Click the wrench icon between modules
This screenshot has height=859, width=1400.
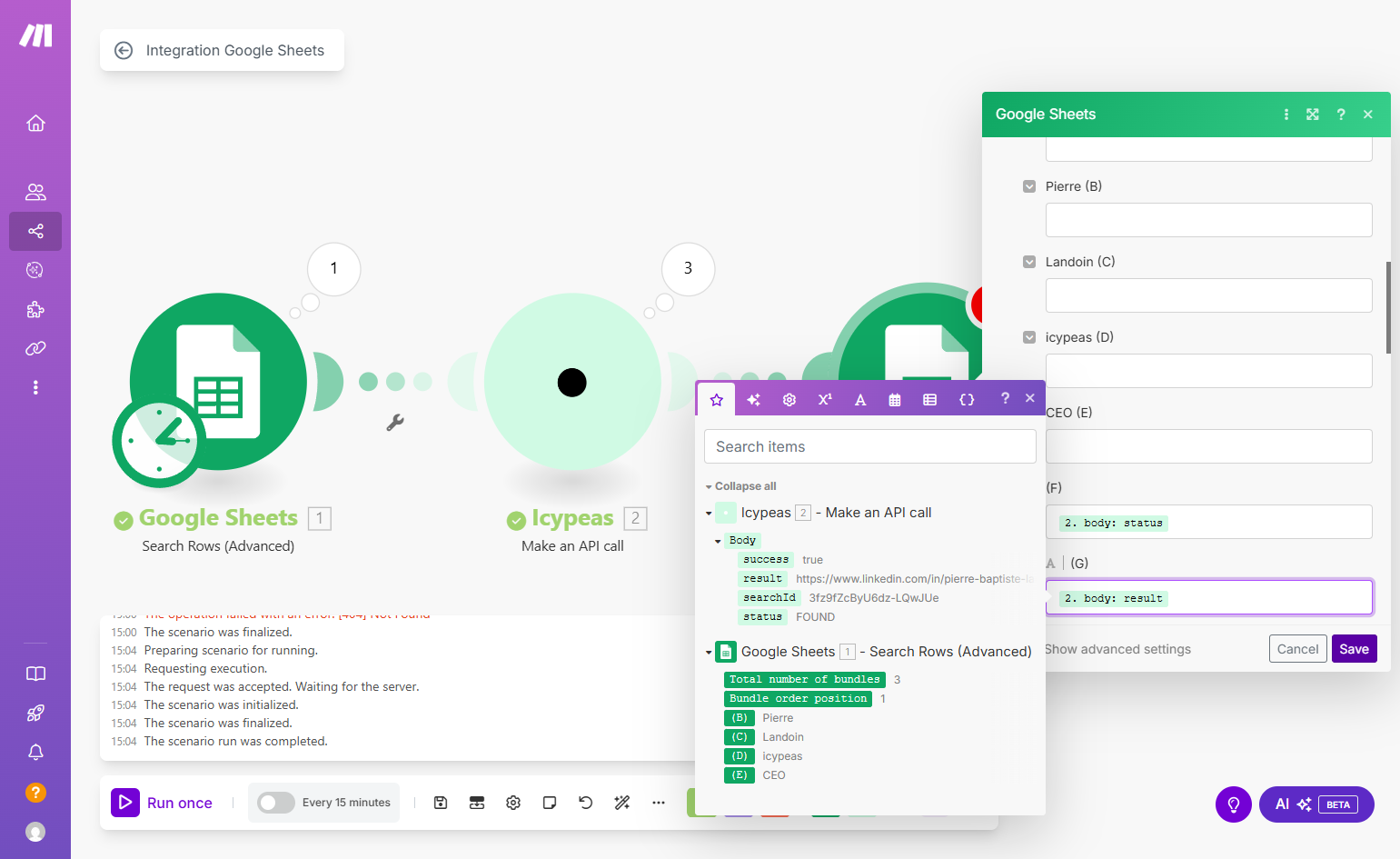[394, 423]
